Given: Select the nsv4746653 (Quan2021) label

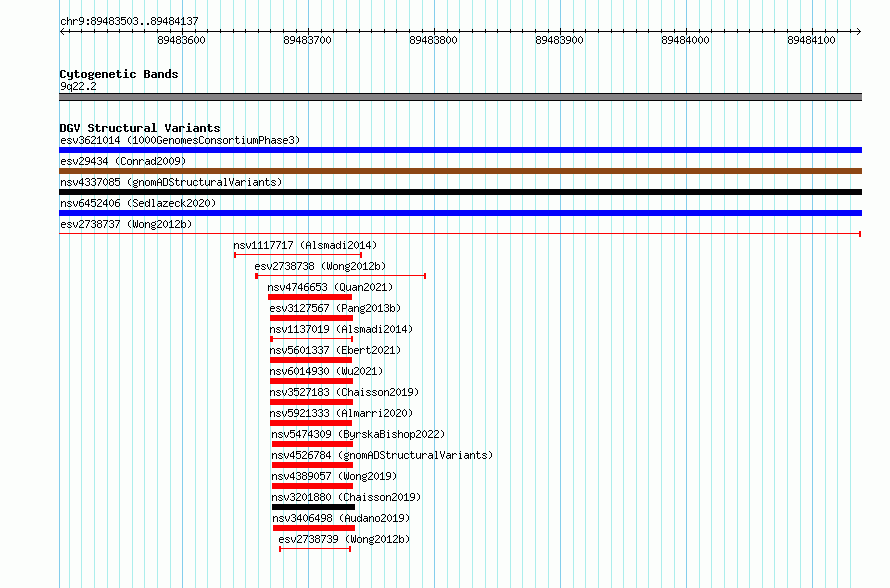Looking at the screenshot, I should pyautogui.click(x=330, y=287).
